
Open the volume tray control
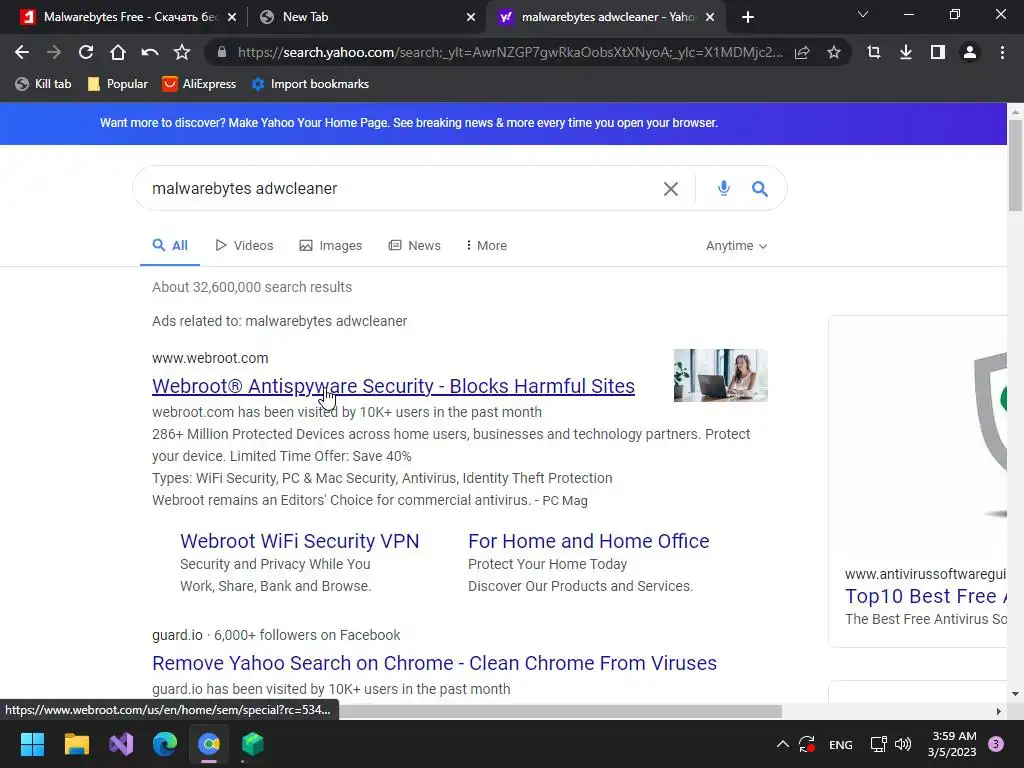903,744
